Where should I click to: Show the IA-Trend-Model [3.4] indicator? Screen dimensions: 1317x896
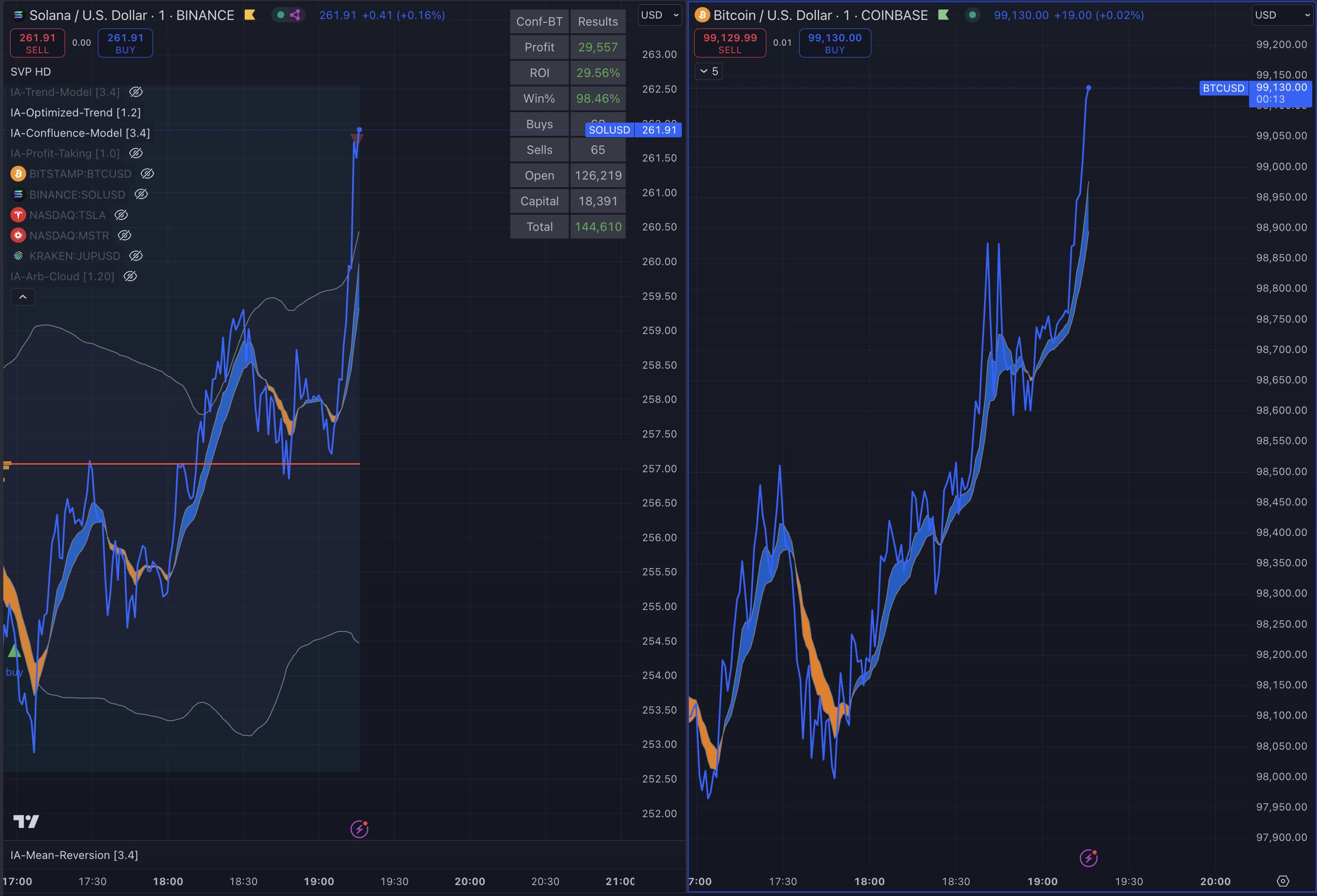(136, 92)
